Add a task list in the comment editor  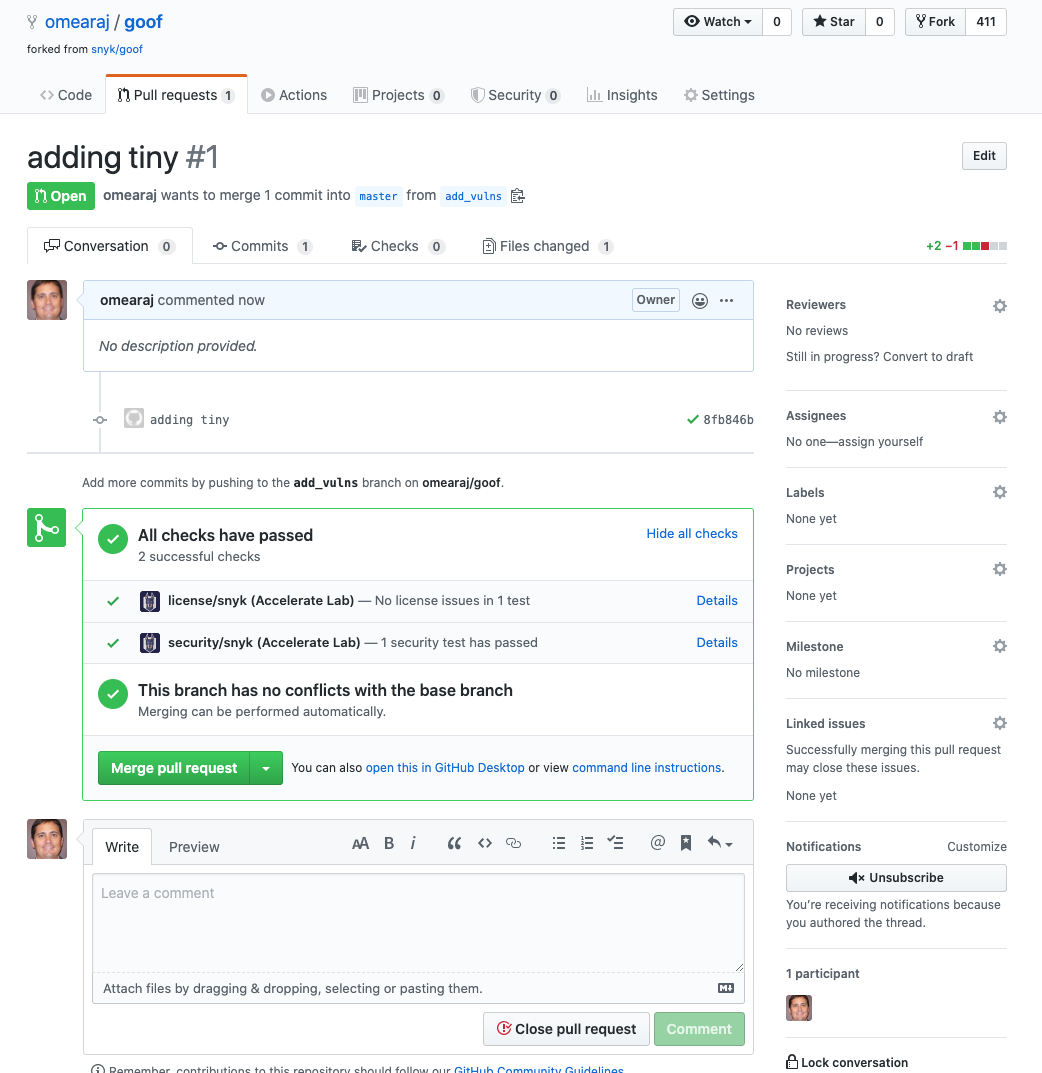tap(616, 843)
